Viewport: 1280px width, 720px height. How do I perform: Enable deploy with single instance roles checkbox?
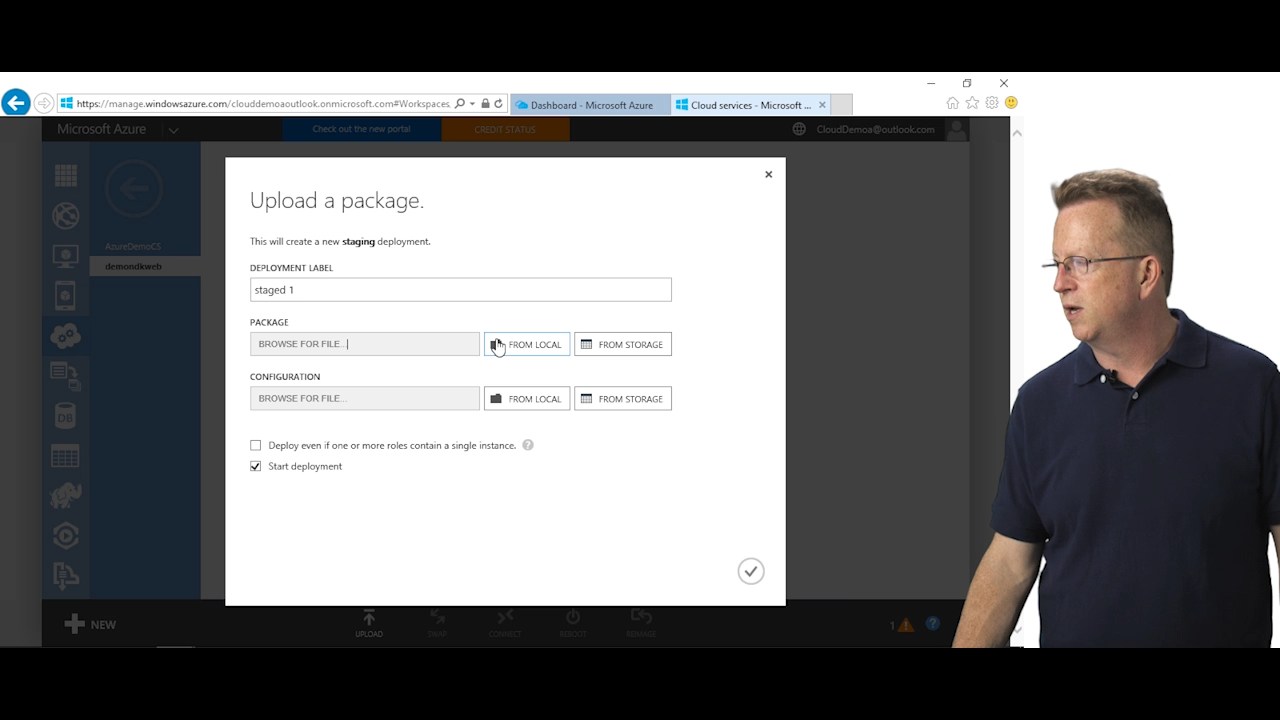point(256,445)
